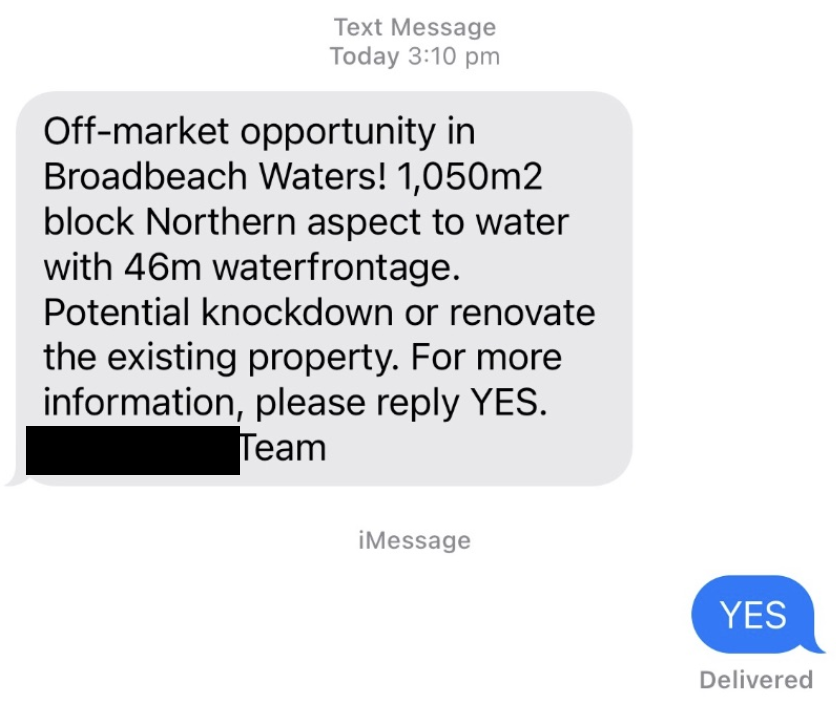This screenshot has width=836, height=712.
Task: Click the blue bubble tail beside YES
Action: [817, 642]
